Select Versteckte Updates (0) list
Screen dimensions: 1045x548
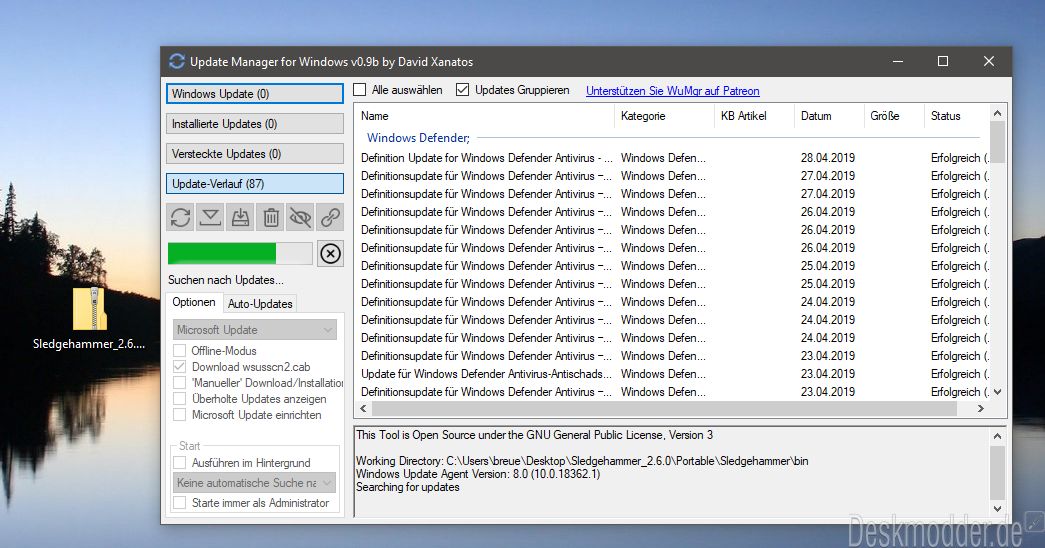coord(255,154)
